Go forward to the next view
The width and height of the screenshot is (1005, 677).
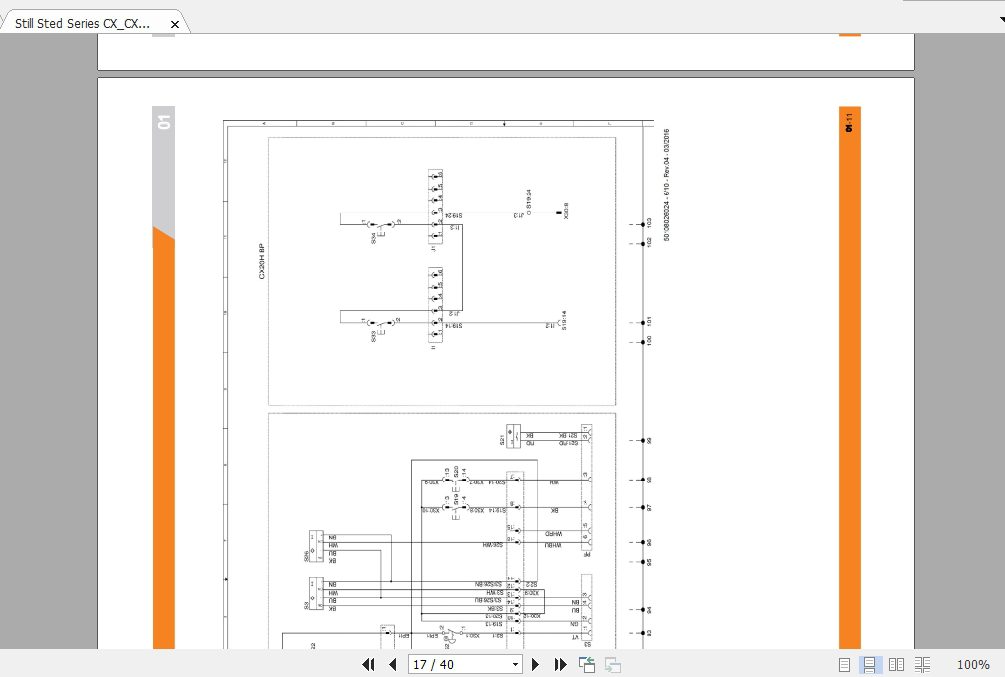(613, 665)
